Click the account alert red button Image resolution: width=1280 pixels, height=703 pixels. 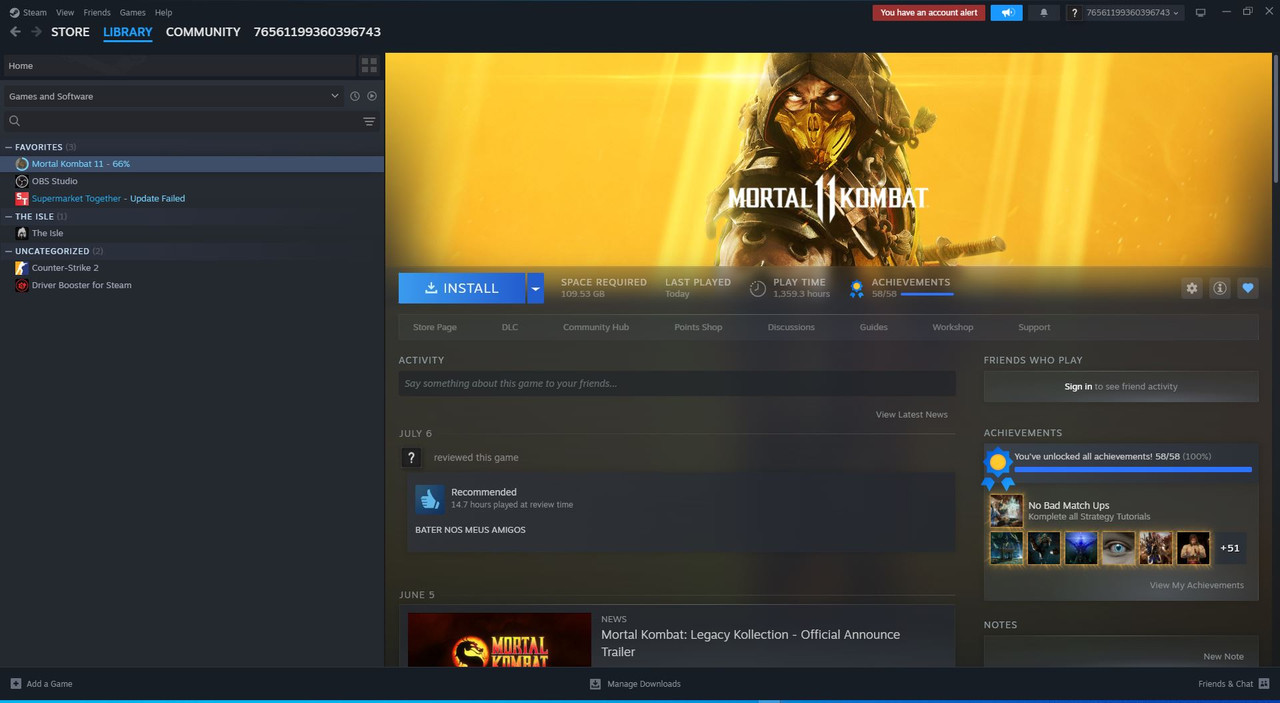pos(929,13)
